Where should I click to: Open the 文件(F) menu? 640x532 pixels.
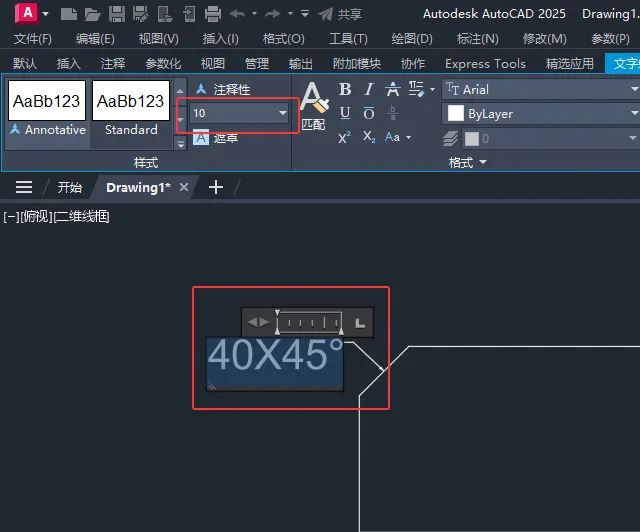coord(33,39)
